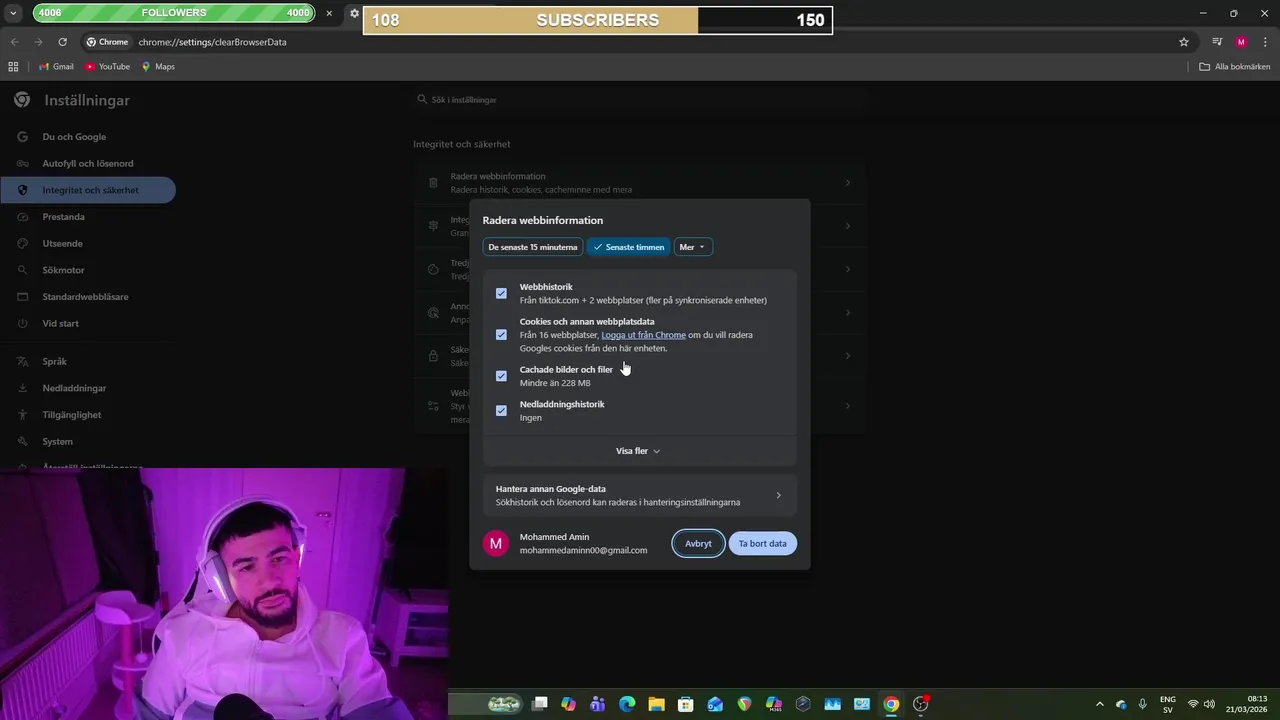Toggle Cookies och annan webbplatsdata checkbox
The height and width of the screenshot is (720, 1280).
pyautogui.click(x=501, y=335)
